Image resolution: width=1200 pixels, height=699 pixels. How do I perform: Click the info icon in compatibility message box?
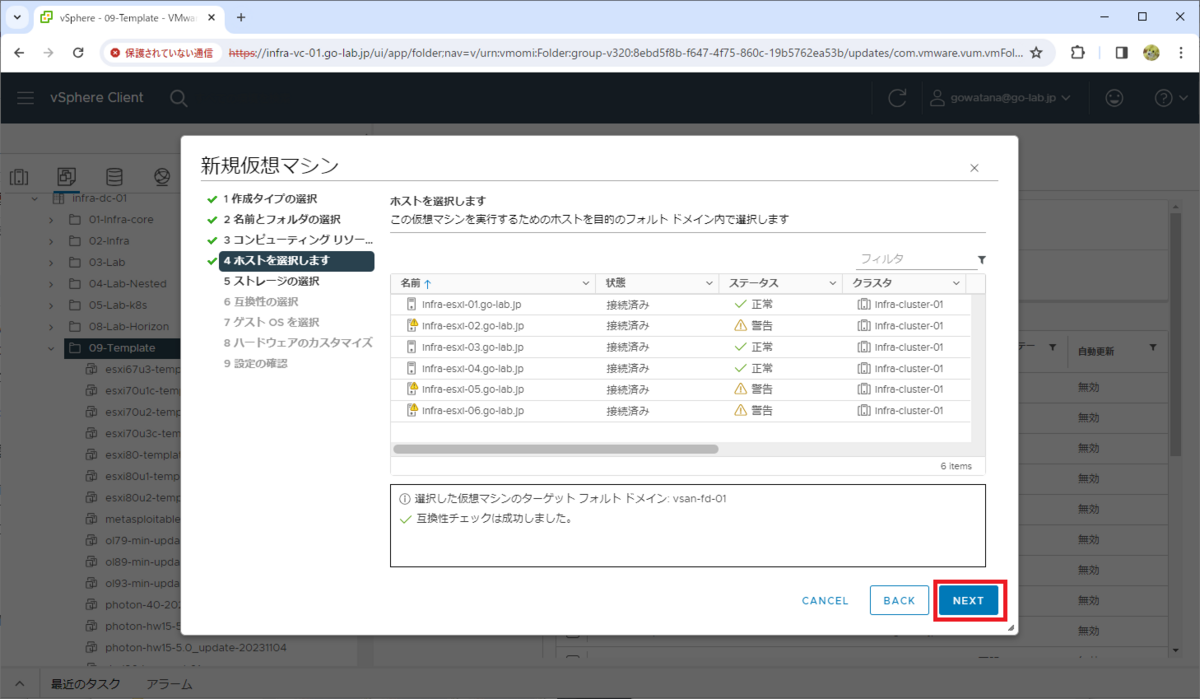(405, 498)
